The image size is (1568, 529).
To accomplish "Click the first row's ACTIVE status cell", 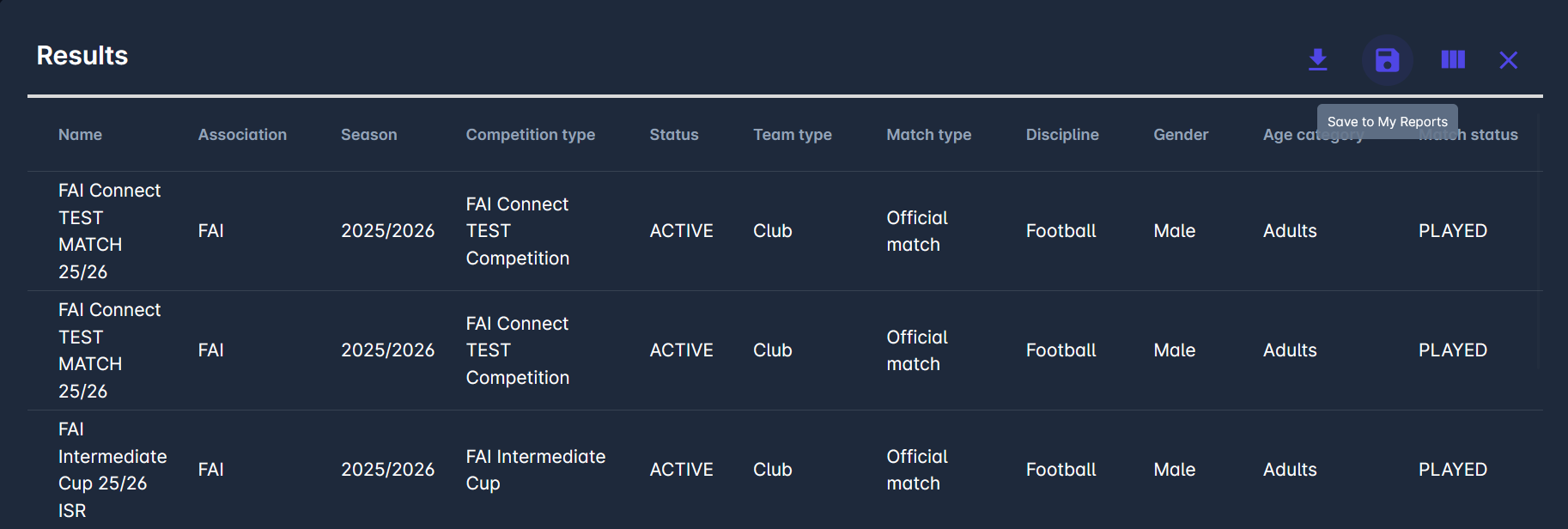I will click(681, 231).
